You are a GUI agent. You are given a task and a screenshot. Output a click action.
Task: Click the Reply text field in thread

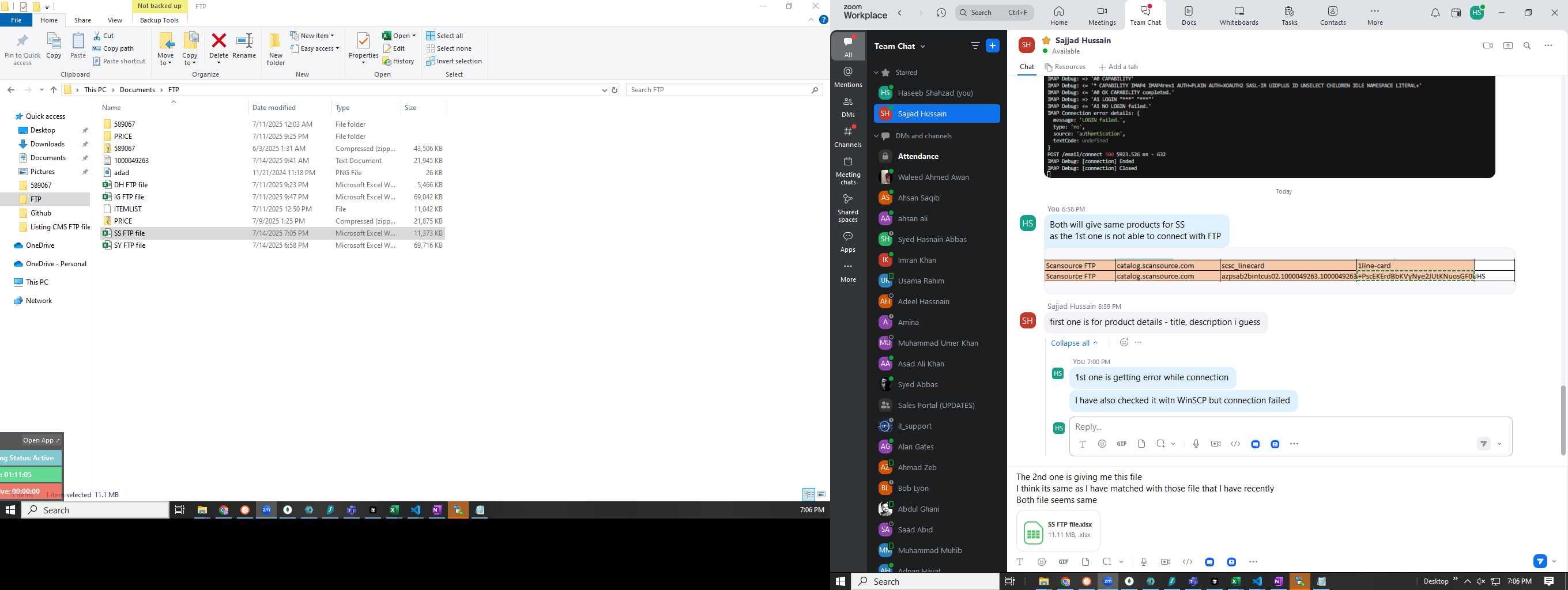1291,426
